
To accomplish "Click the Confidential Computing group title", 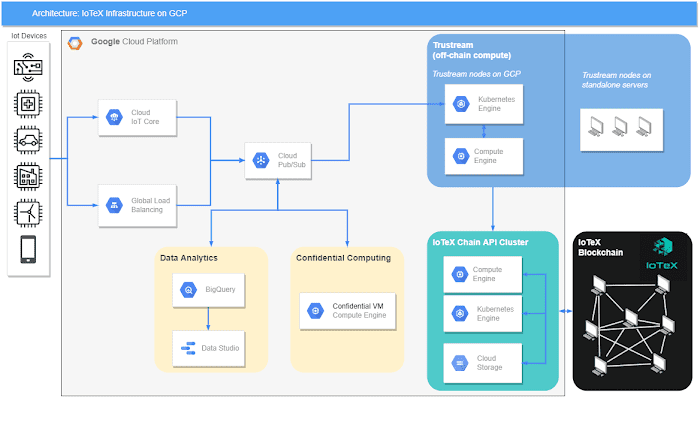I will pyautogui.click(x=343, y=258).
